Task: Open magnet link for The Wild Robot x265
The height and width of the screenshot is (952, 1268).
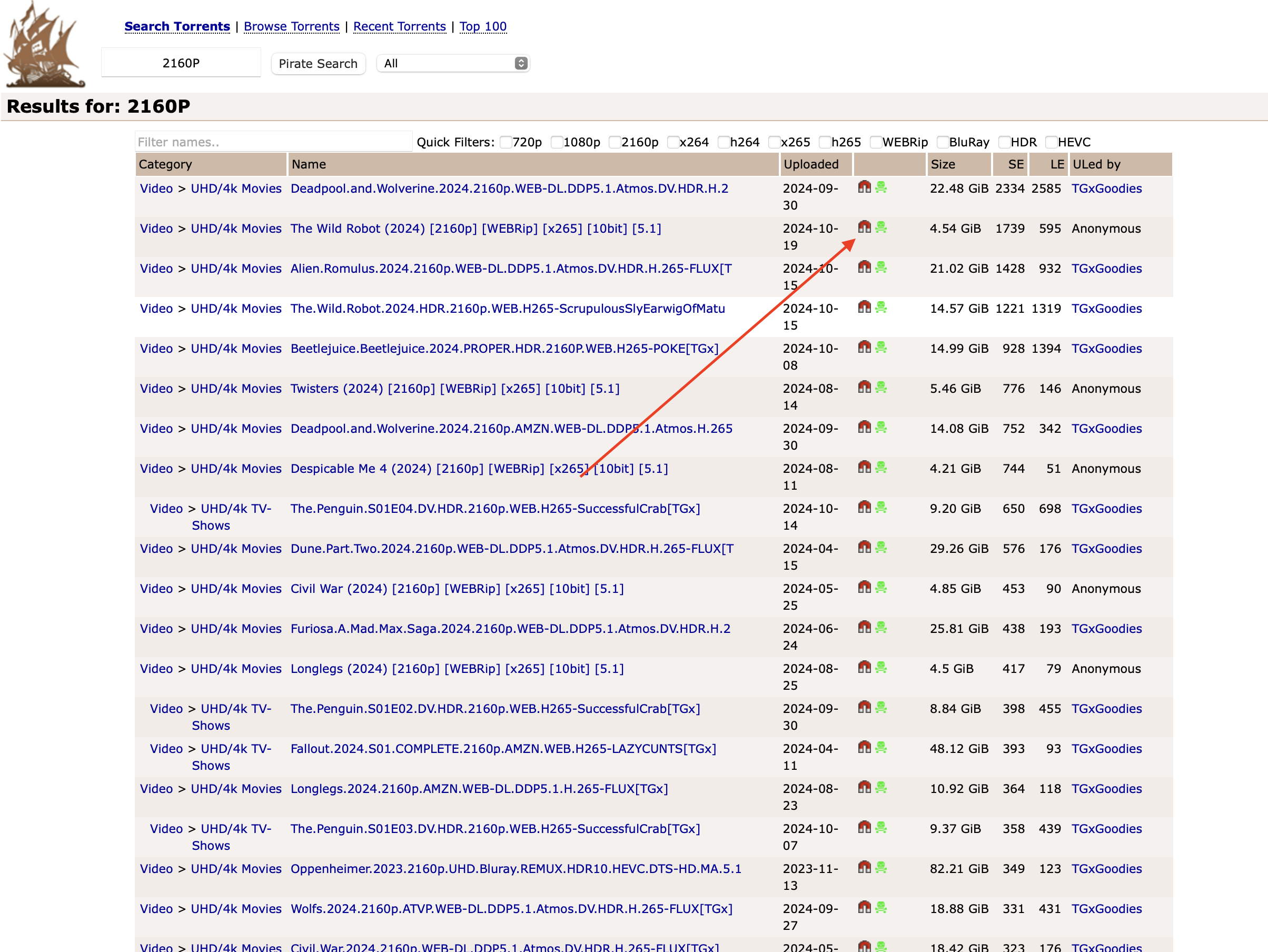Action: (x=865, y=227)
